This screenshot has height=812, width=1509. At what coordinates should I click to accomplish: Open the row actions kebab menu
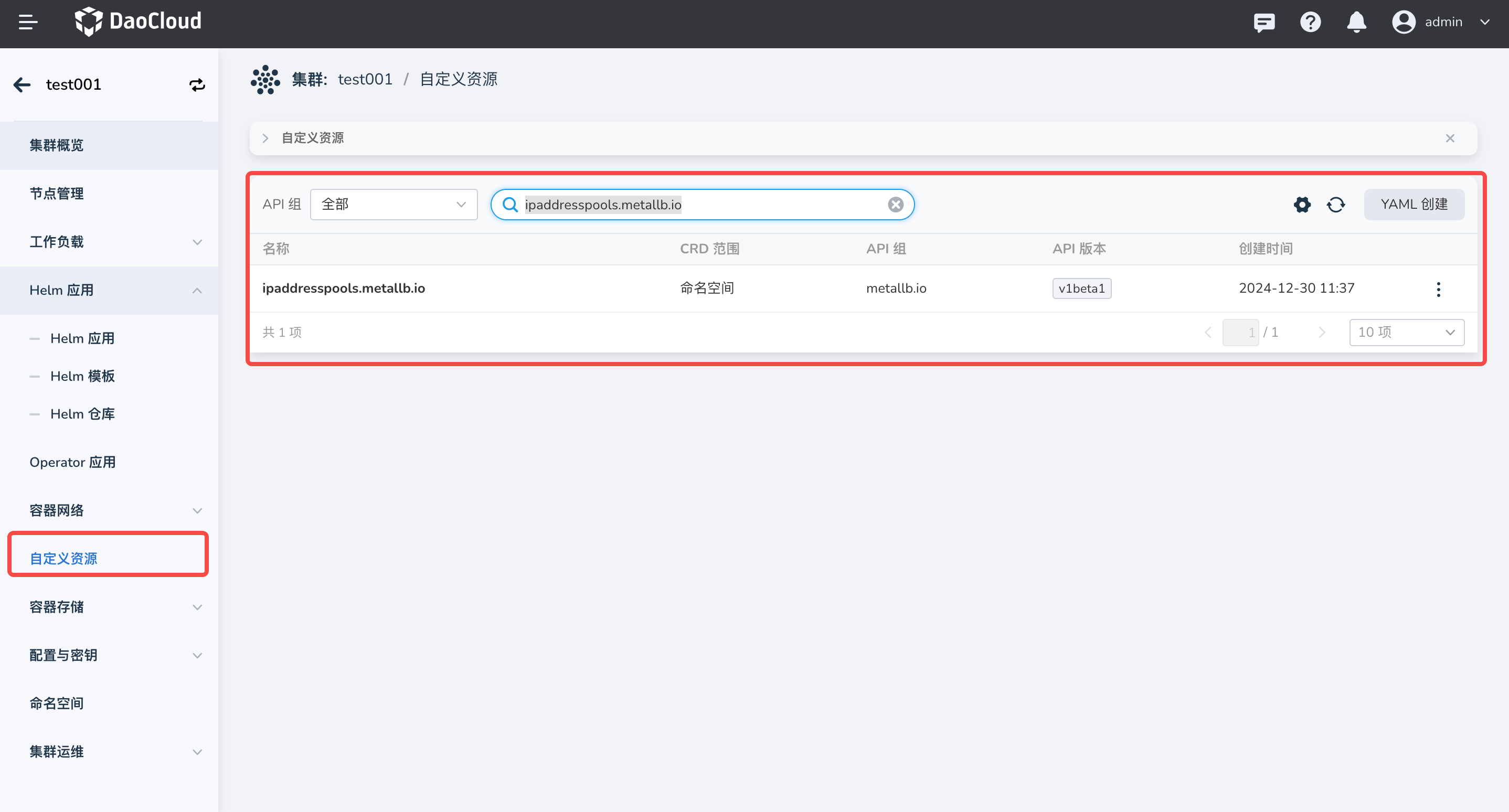coord(1438,289)
